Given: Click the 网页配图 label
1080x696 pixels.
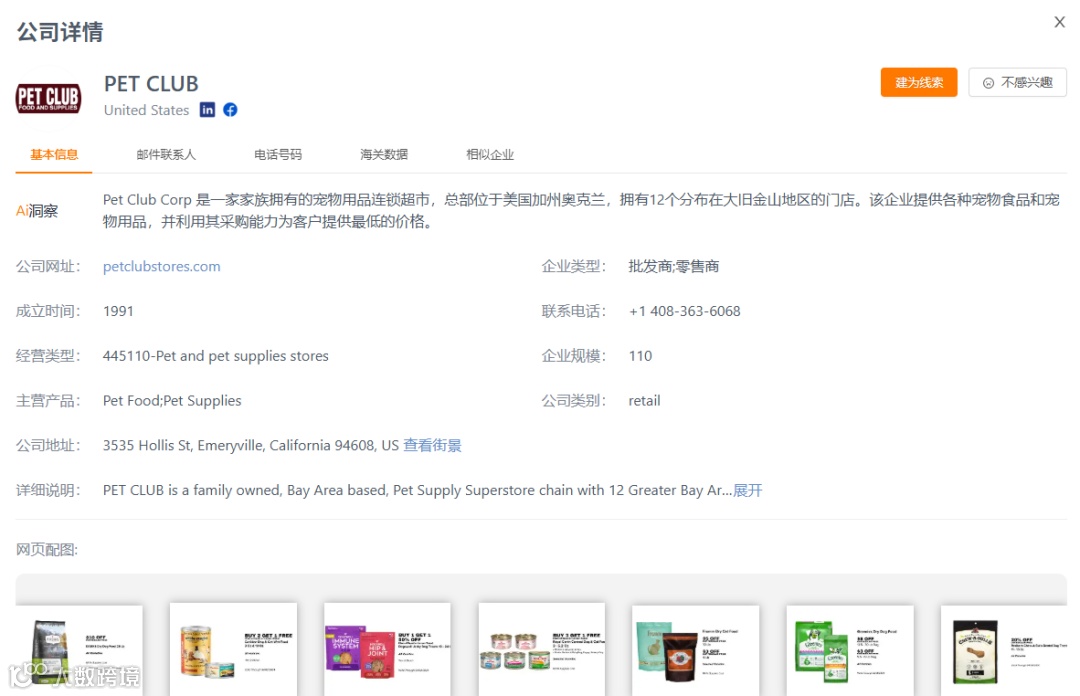Looking at the screenshot, I should 47,549.
